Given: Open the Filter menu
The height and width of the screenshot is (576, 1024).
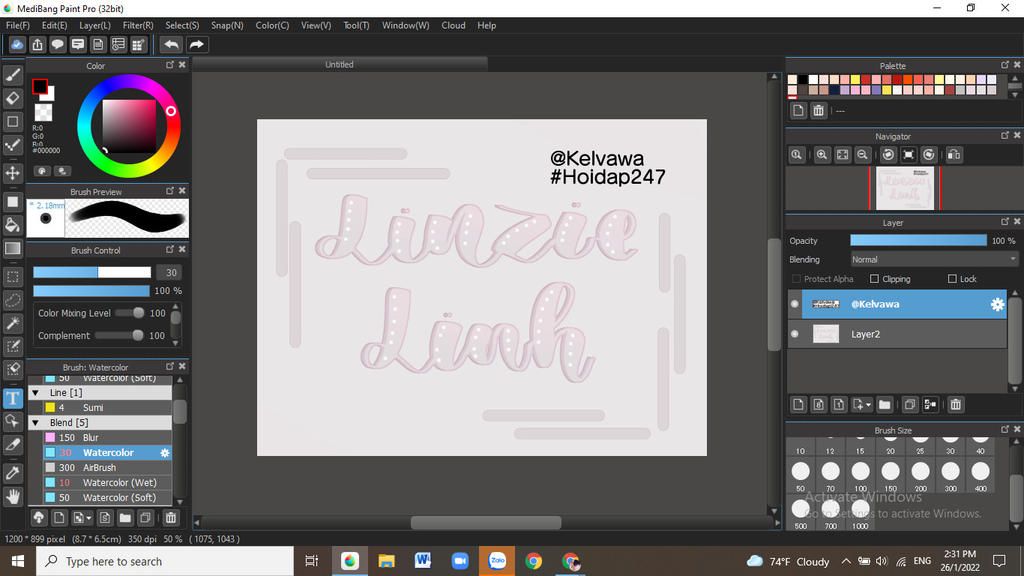Looking at the screenshot, I should (138, 25).
